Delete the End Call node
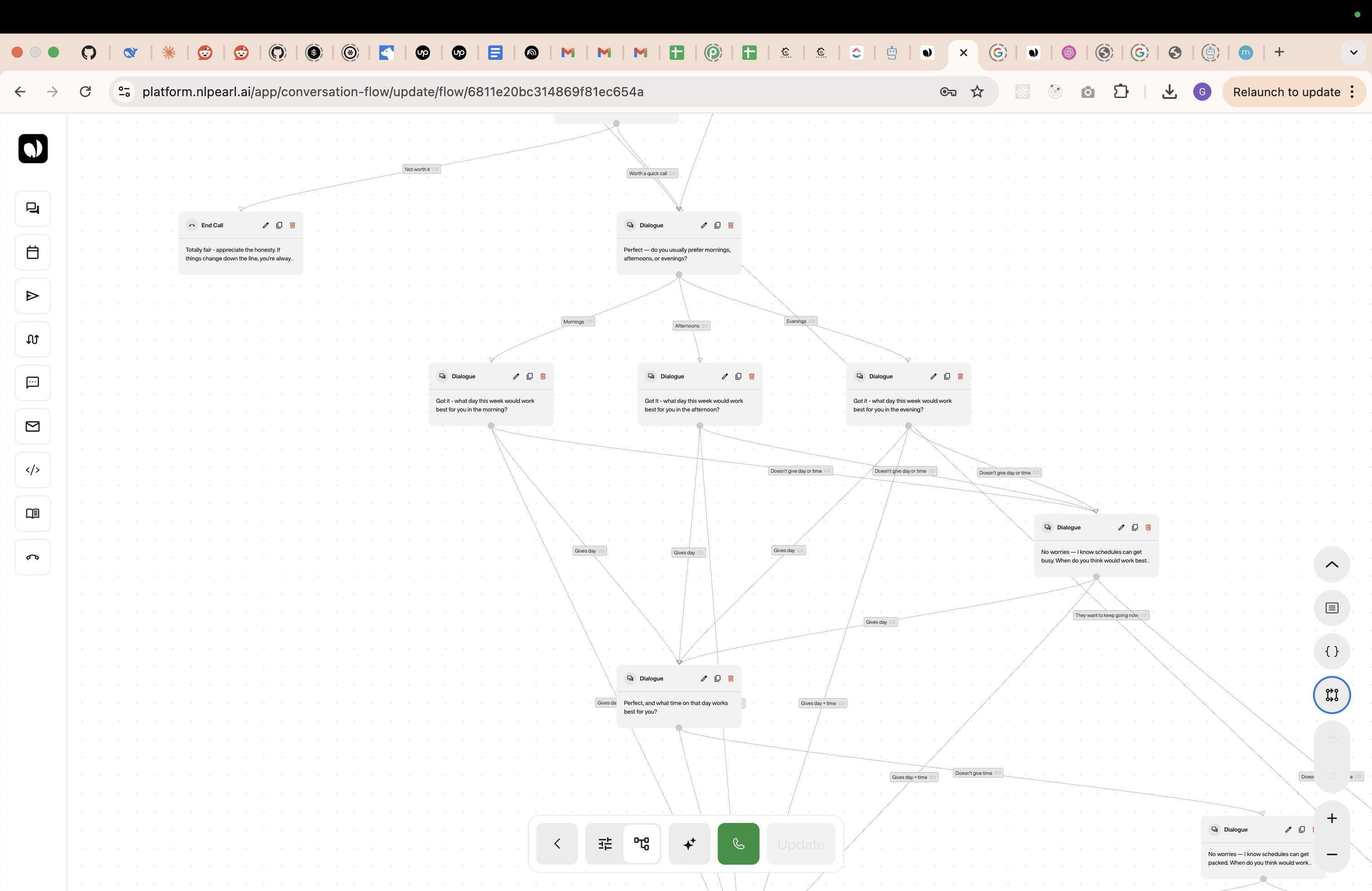Screen dimensions: 1372x891 coord(292,225)
